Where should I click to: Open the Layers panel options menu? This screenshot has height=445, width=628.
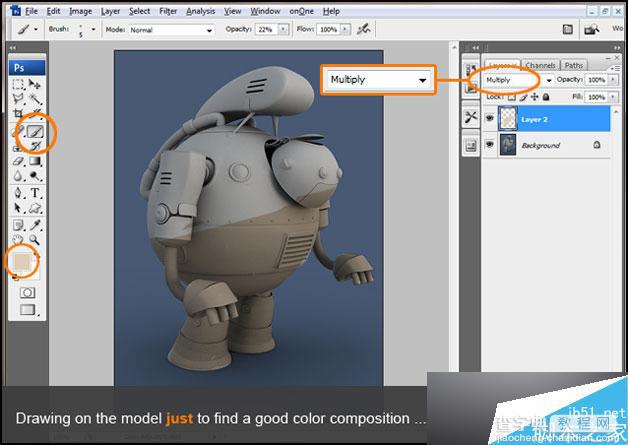616,68
